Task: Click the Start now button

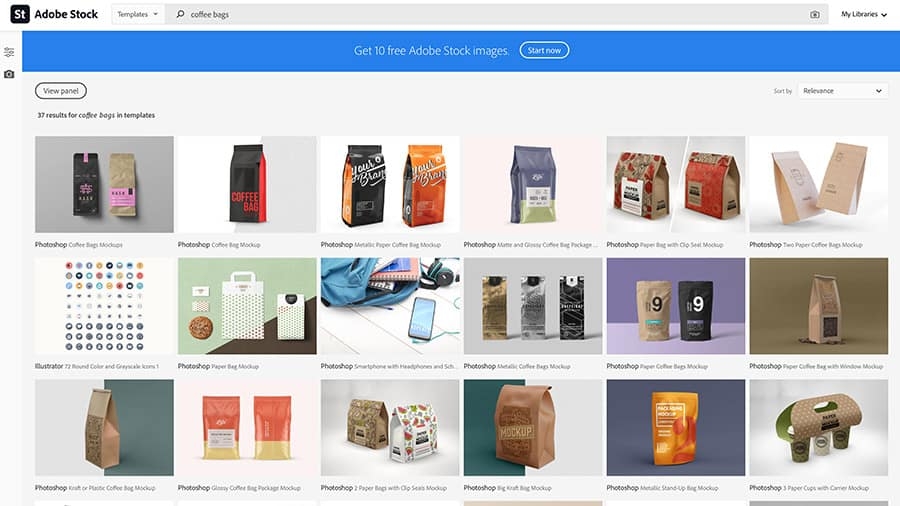Action: (544, 50)
